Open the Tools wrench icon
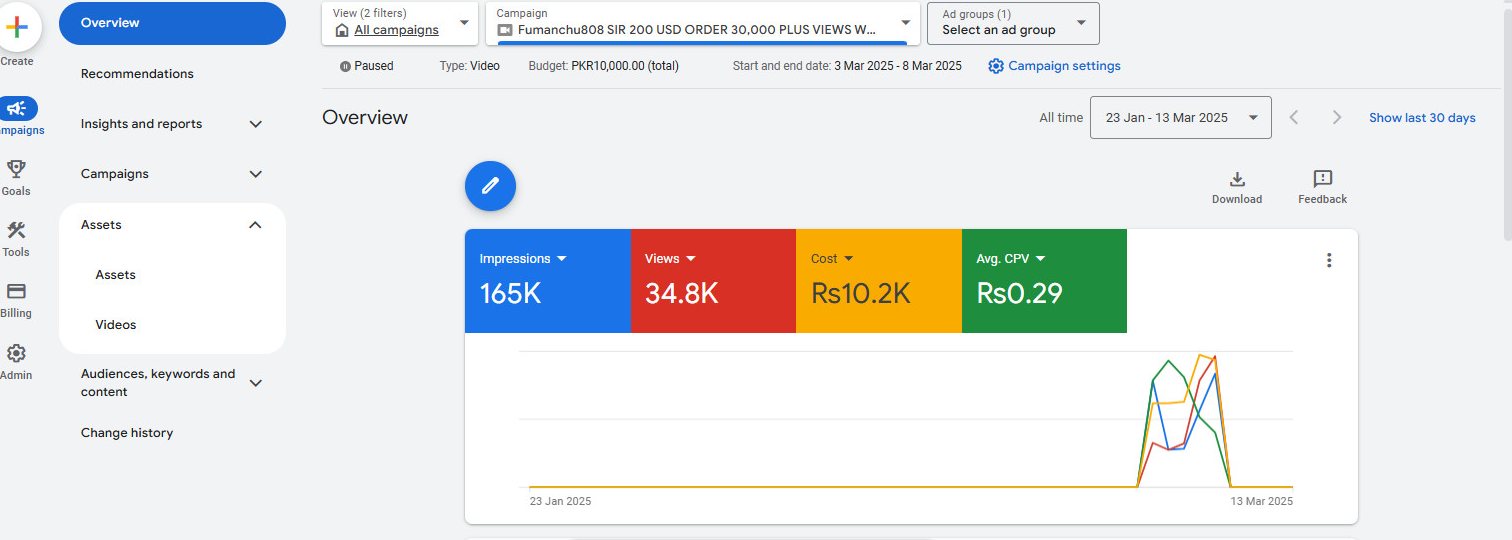Screen dimensions: 1512x540 click(x=16, y=231)
